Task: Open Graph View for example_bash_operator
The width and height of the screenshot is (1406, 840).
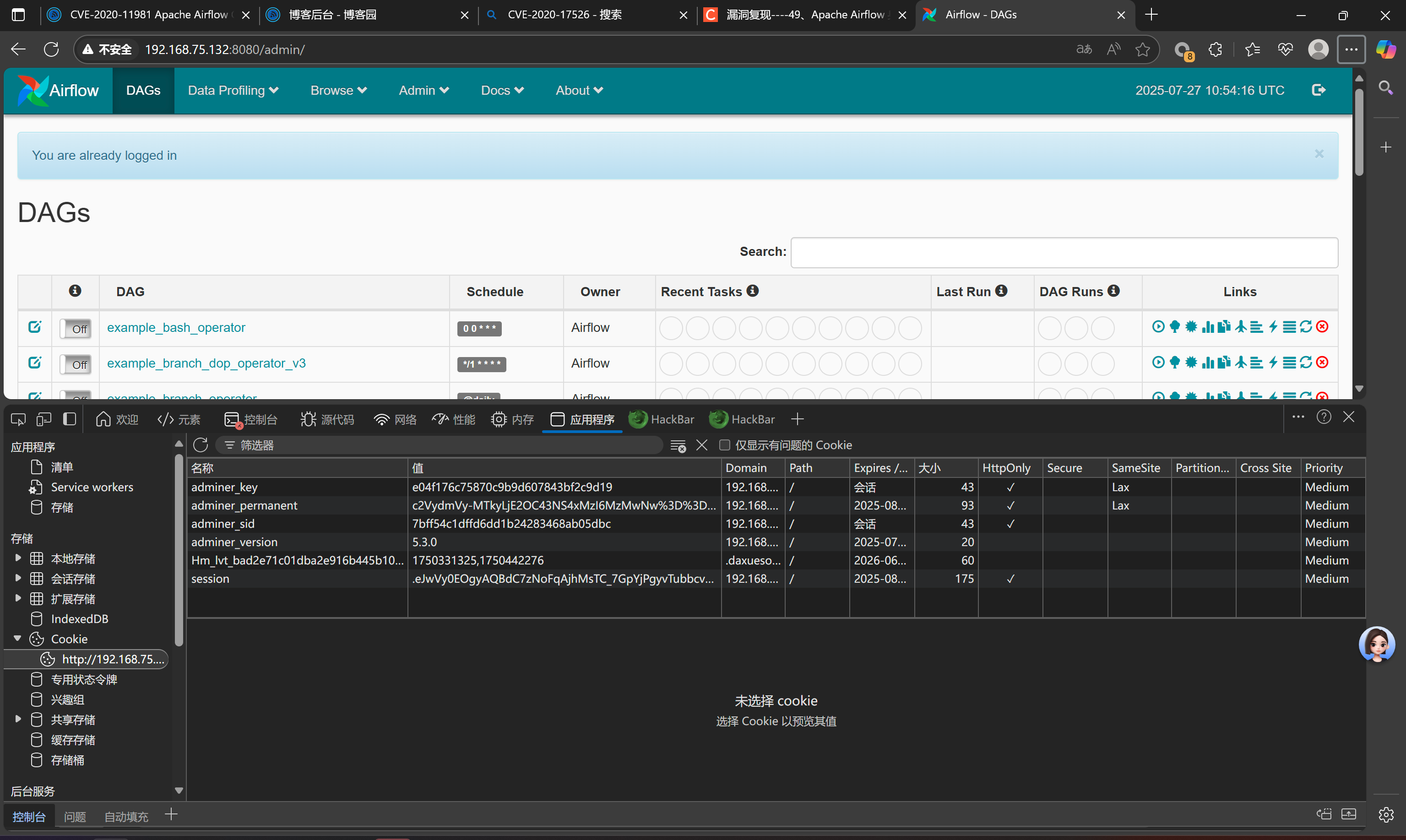Action: [1191, 326]
